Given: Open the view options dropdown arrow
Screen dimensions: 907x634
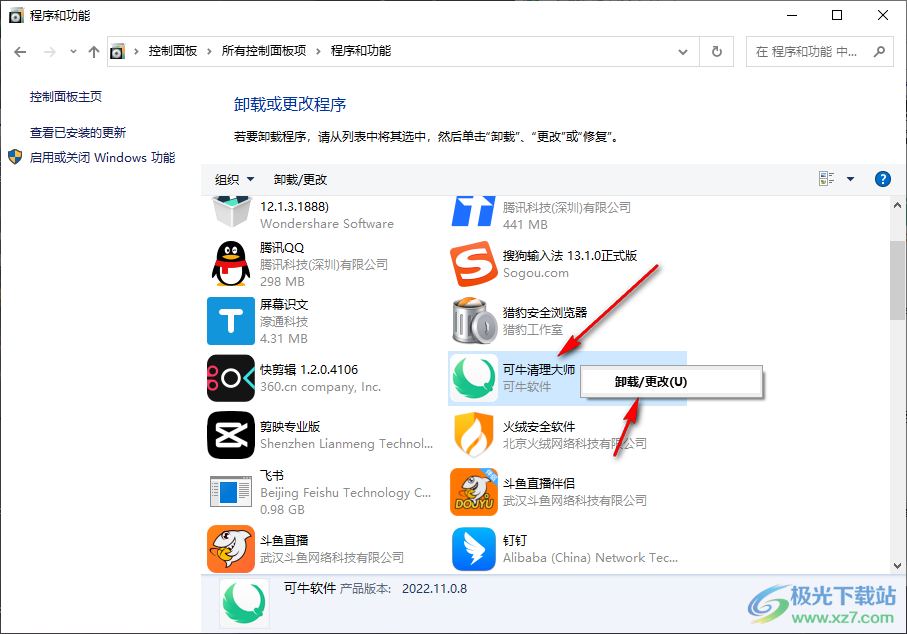Looking at the screenshot, I should [851, 180].
